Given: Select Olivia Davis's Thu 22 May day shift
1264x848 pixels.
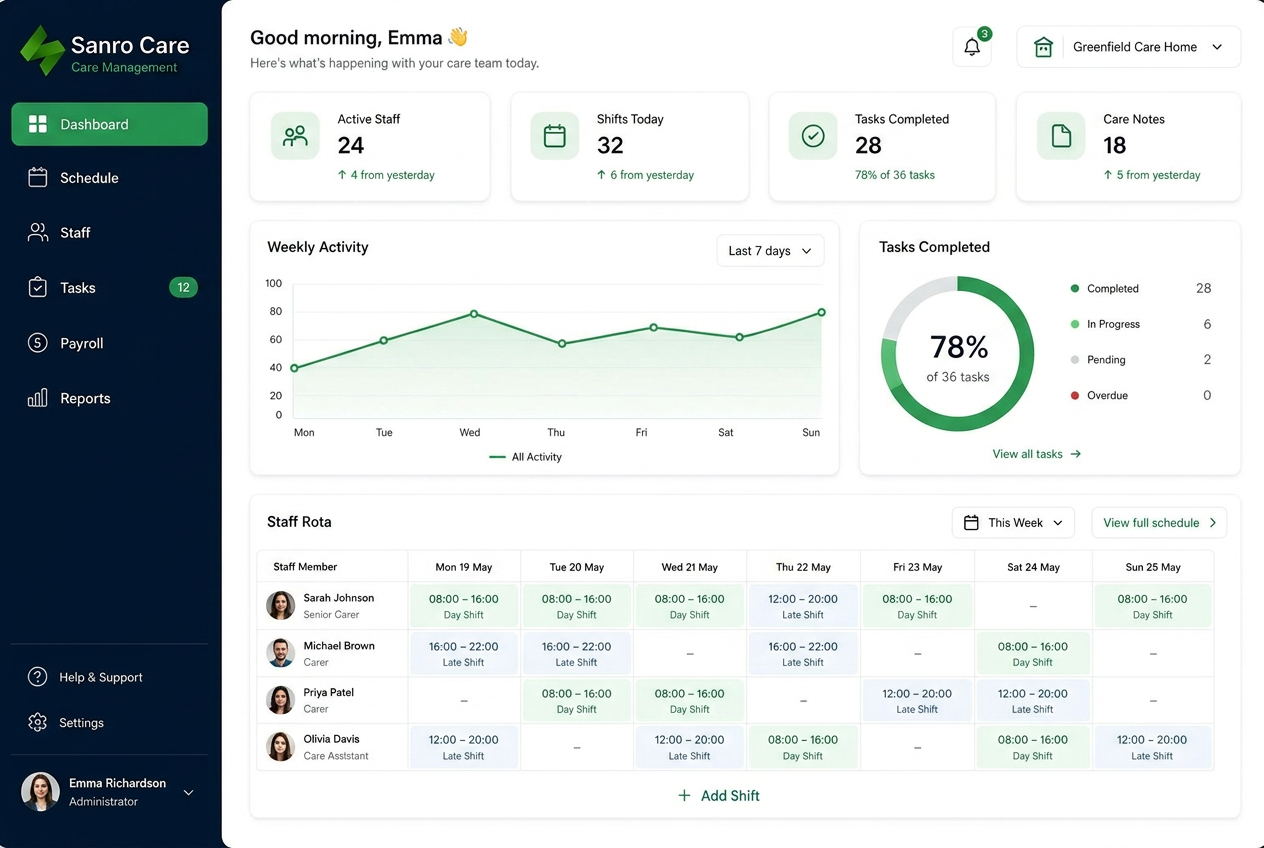Looking at the screenshot, I should pos(803,747).
